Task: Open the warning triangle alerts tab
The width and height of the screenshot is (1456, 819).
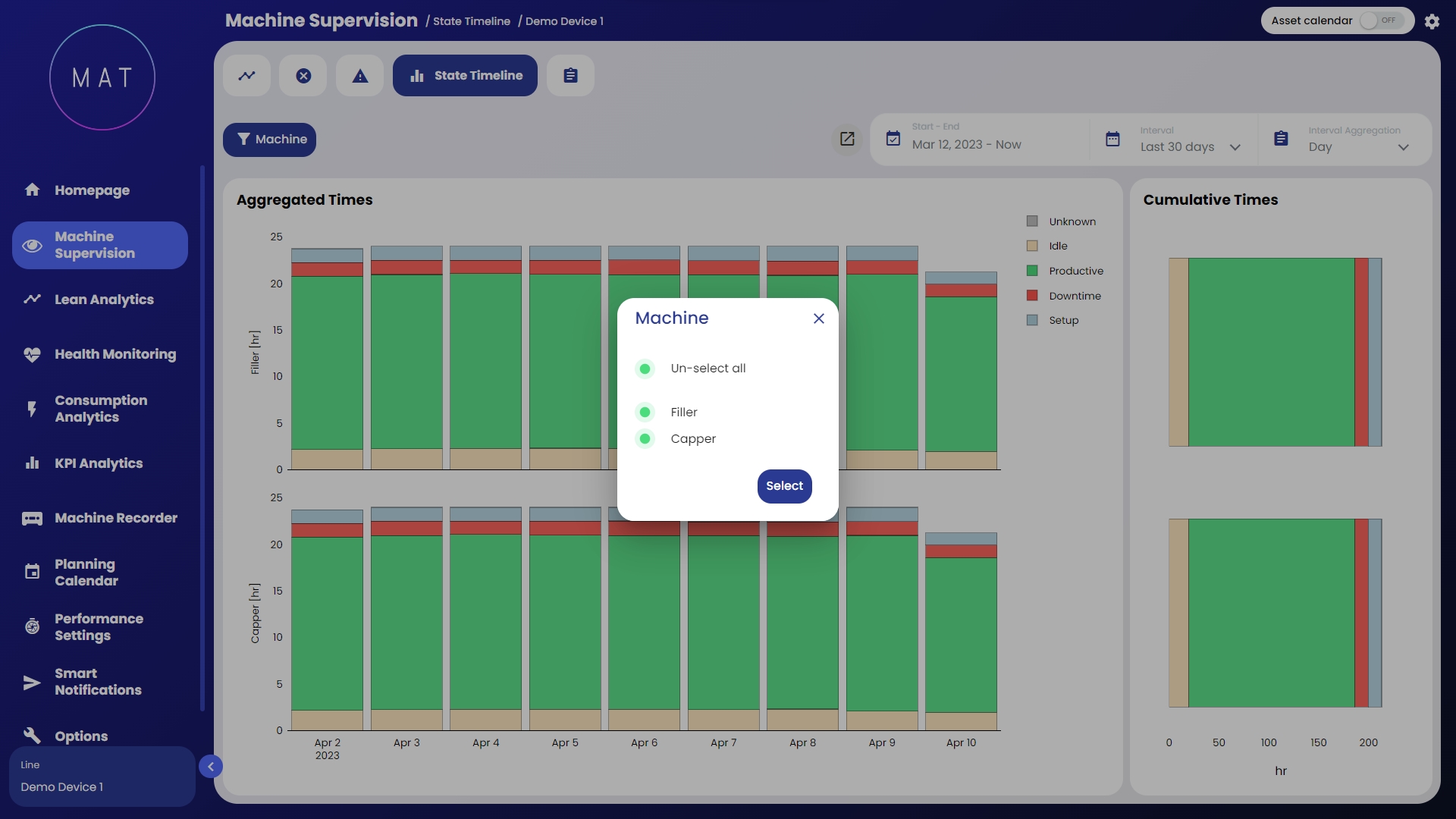Action: [360, 76]
